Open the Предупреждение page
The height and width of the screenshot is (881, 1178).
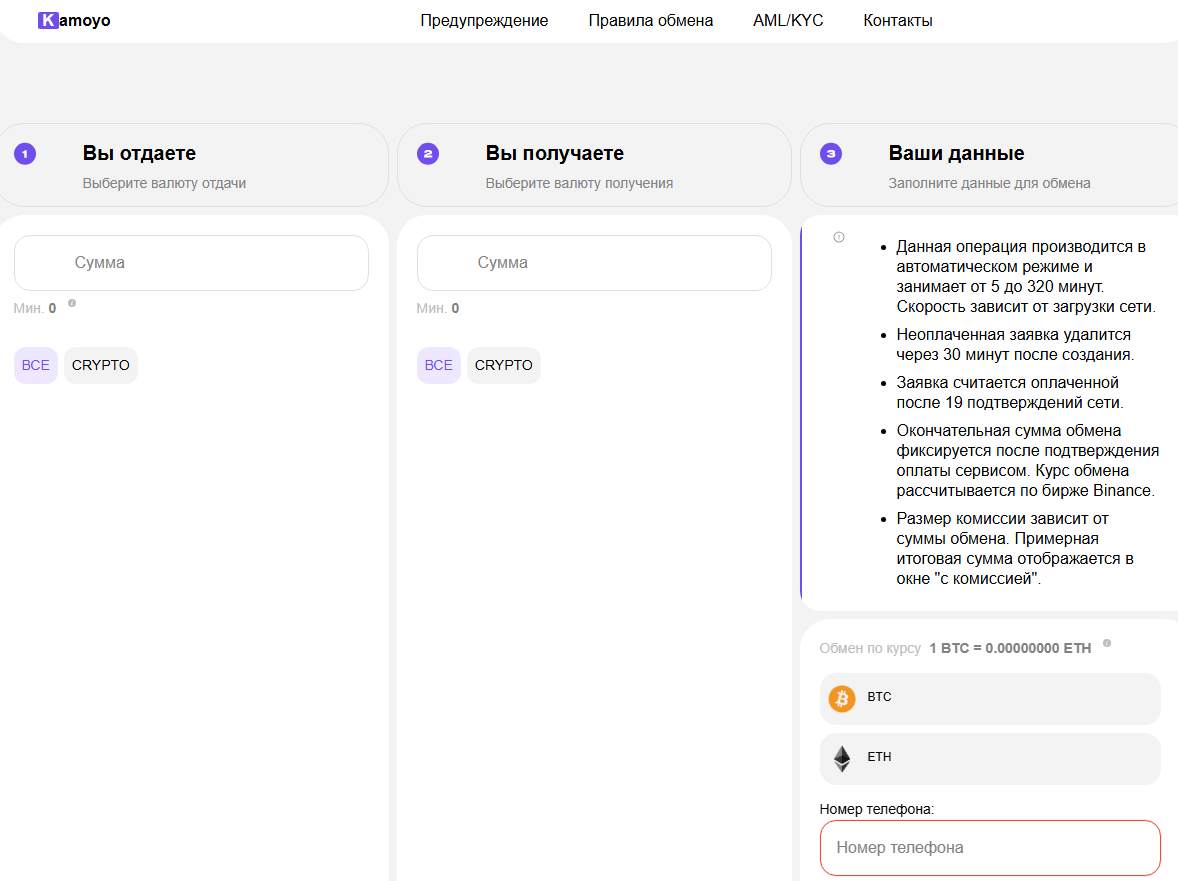coord(484,20)
